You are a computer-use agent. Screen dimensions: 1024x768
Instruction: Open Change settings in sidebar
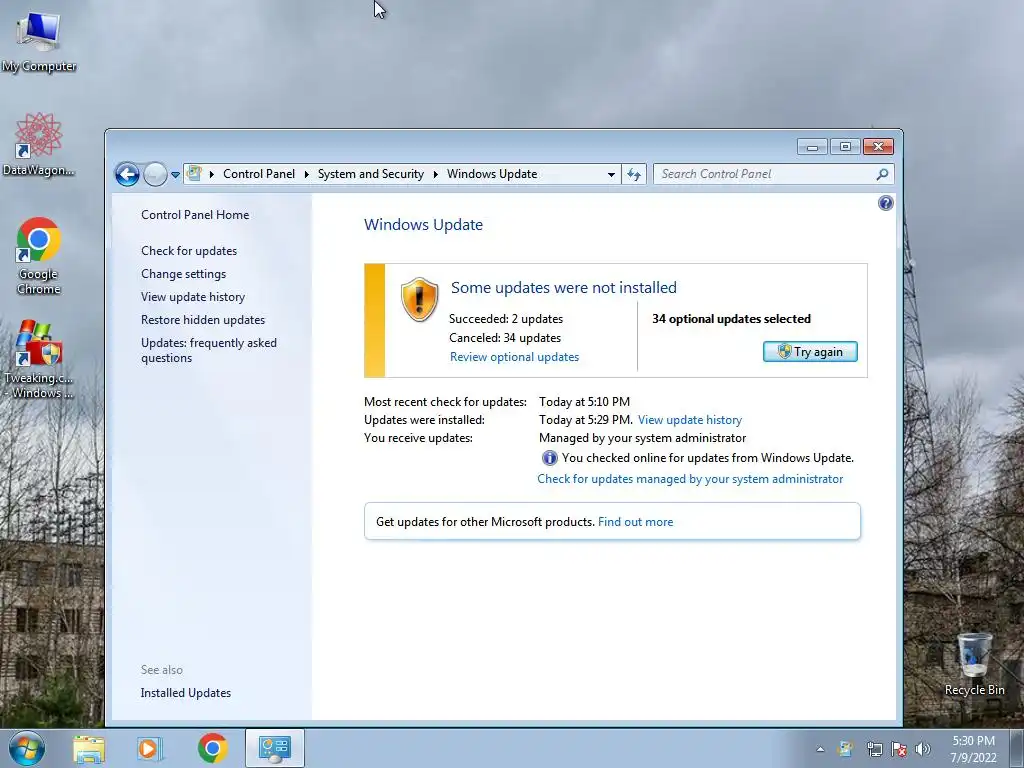184,274
